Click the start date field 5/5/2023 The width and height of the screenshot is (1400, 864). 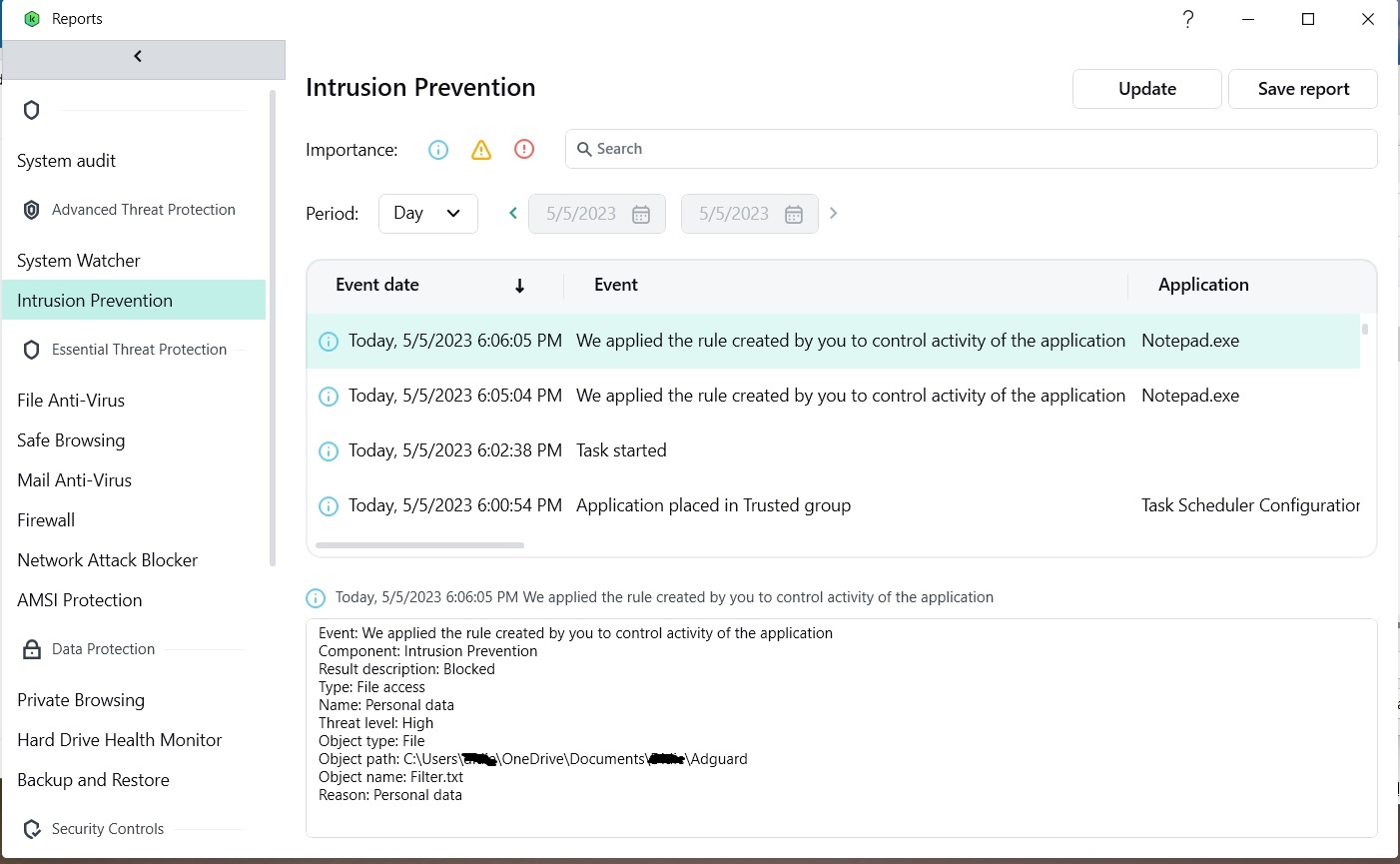pyautogui.click(x=597, y=214)
